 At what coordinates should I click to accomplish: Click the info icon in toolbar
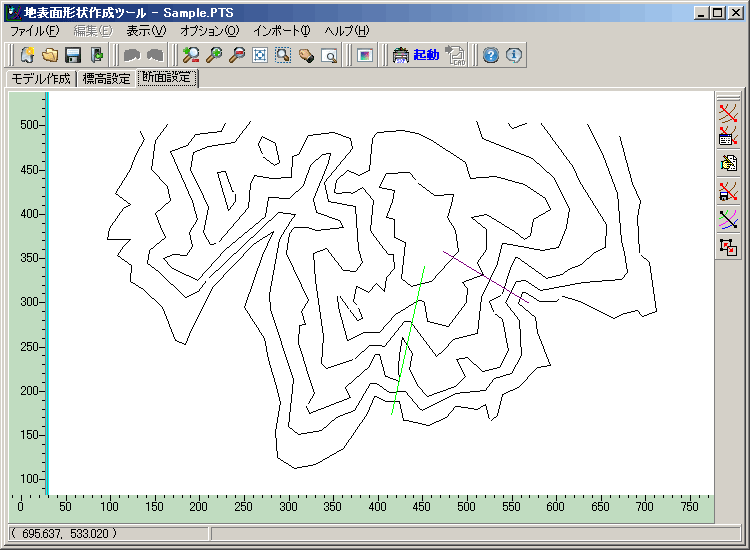pyautogui.click(x=514, y=55)
